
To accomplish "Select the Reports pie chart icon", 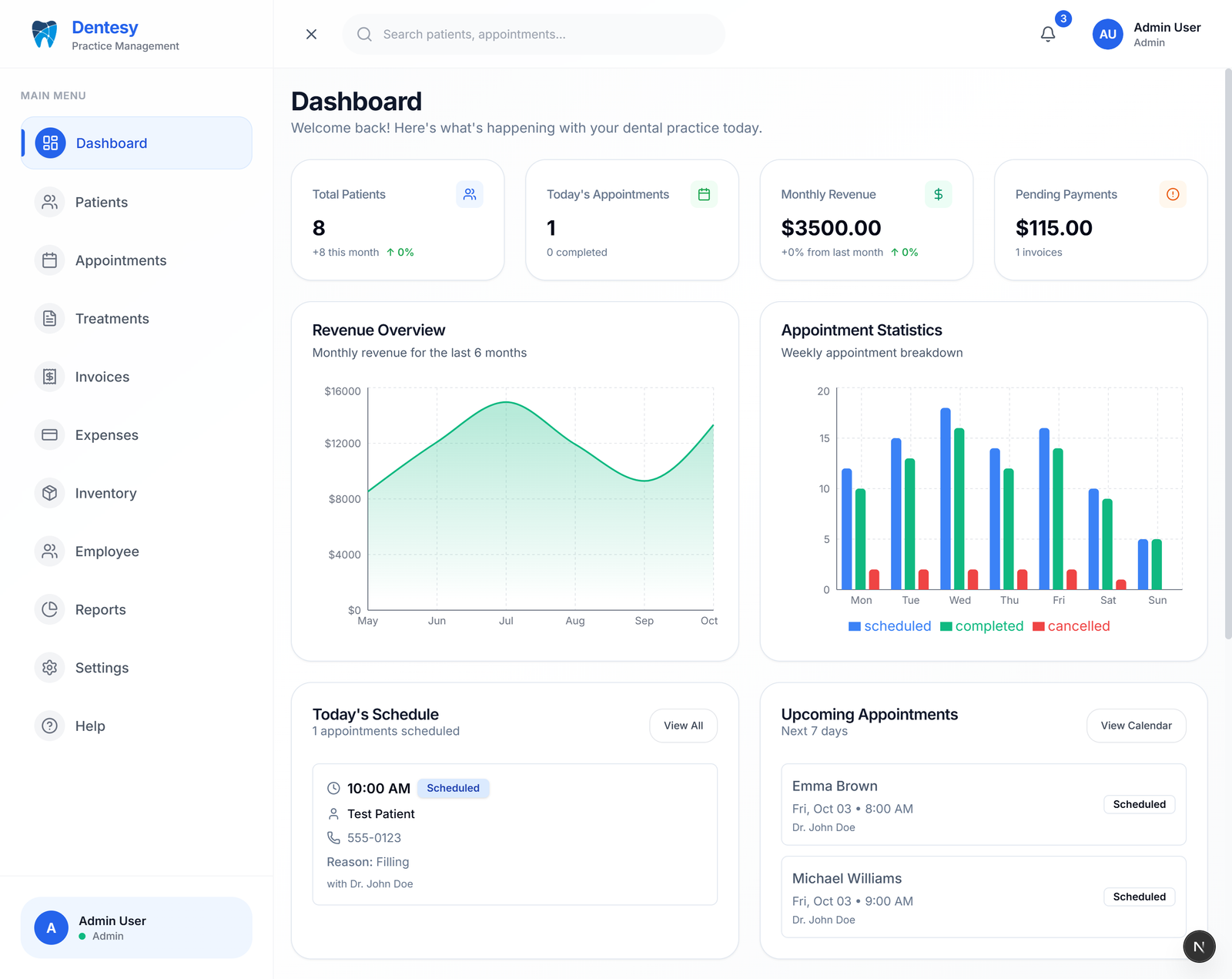I will coord(49,609).
